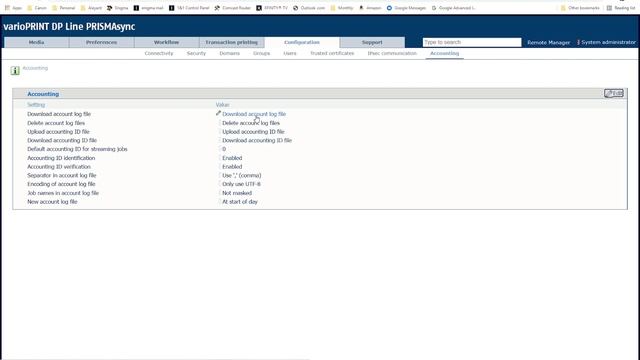Screen dimensions: 640x360
Task: Open the Domains sub-tab
Action: [229, 53]
